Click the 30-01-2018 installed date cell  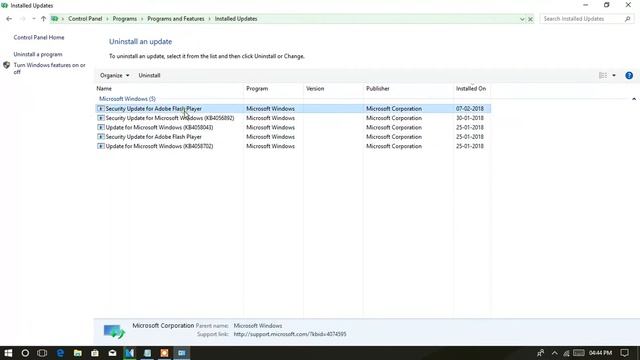click(x=470, y=118)
